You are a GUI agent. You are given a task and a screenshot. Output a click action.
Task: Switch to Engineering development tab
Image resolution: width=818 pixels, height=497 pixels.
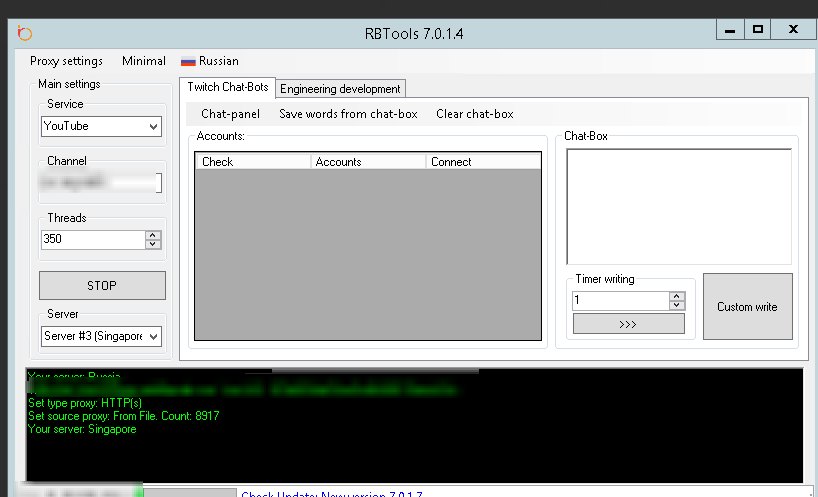tap(340, 89)
